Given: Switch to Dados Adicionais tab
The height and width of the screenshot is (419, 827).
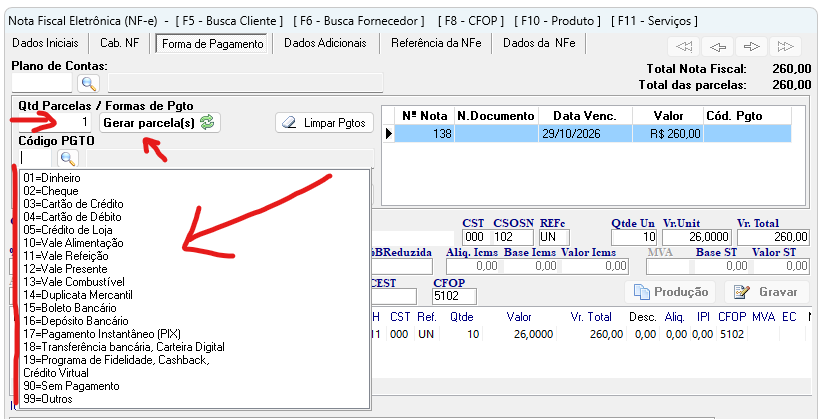Looking at the screenshot, I should pos(325,43).
